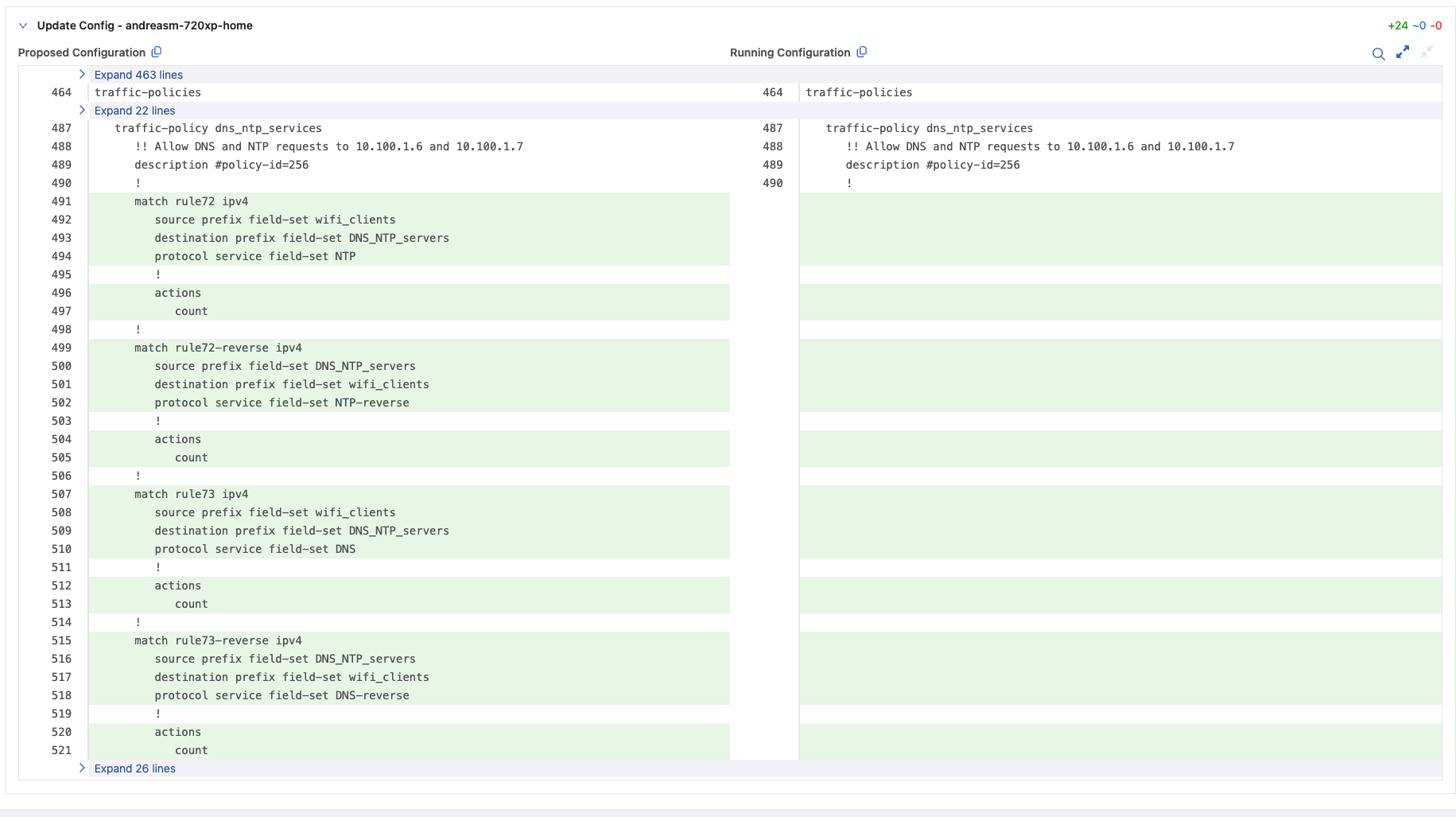Click the chevron beside Expand 463 lines
Screen dimensions: 1456x817
coord(82,74)
